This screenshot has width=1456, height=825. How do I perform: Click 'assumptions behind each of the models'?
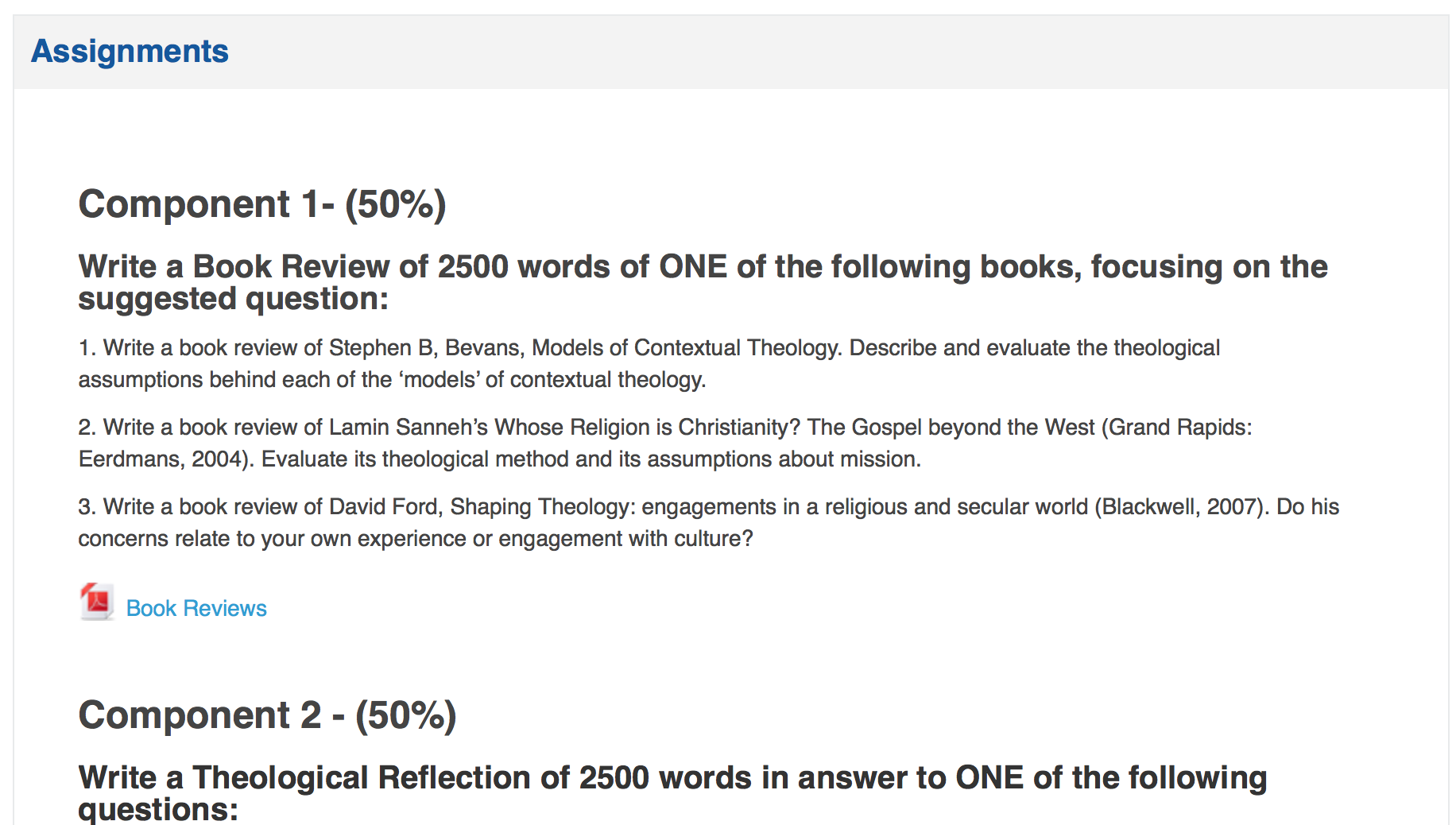278,380
